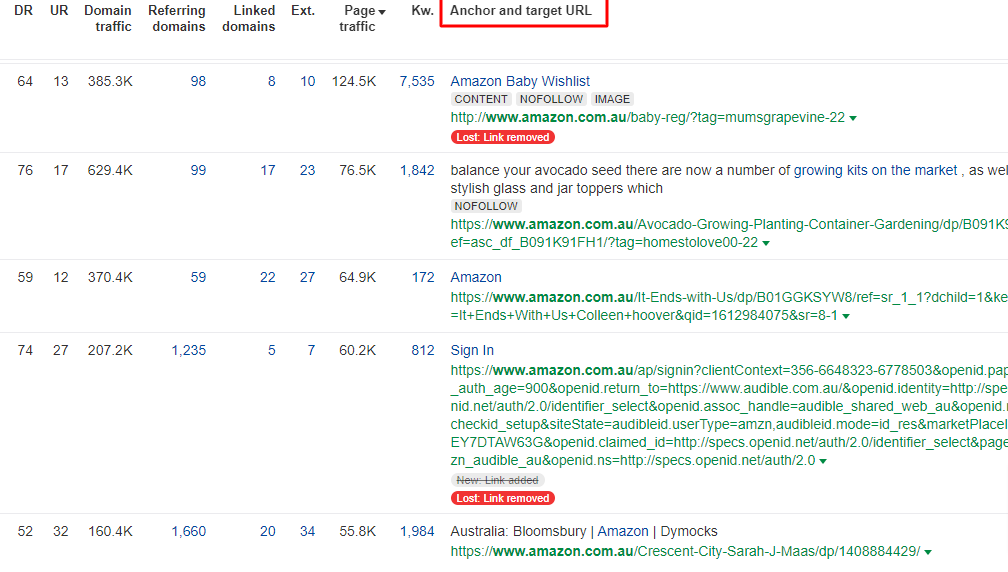Click the IMAGE tag badge
This screenshot has width=1008, height=572.
click(x=612, y=100)
